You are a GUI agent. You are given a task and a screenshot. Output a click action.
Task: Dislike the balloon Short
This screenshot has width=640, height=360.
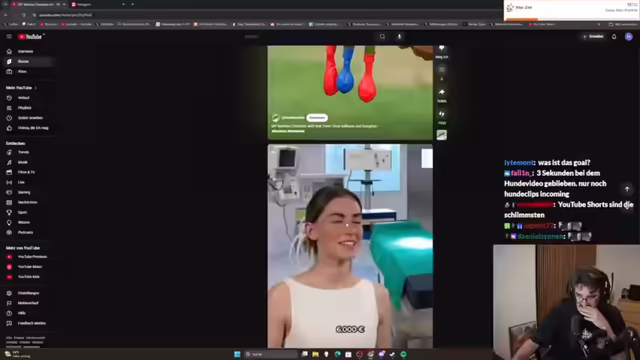pos(442,49)
